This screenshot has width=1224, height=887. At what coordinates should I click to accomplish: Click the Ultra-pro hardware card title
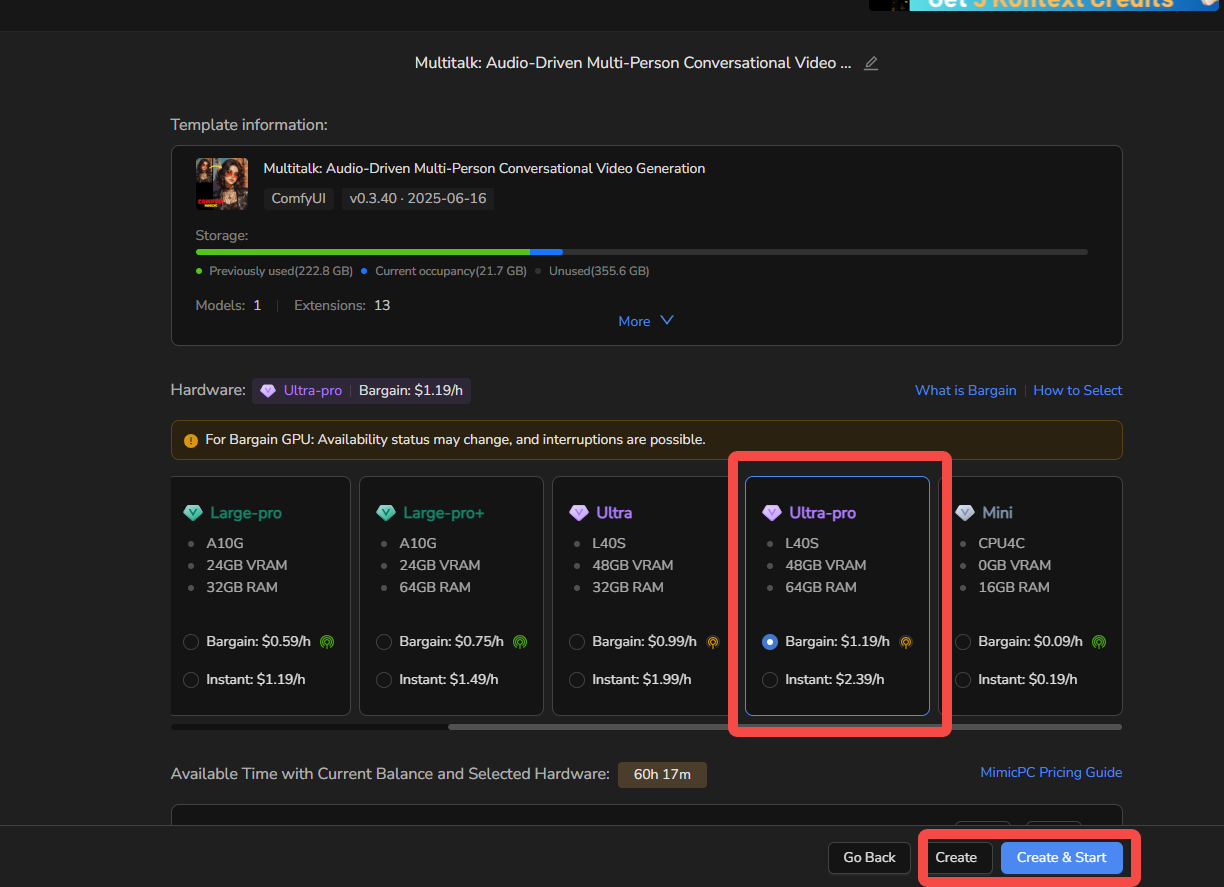pyautogui.click(x=823, y=513)
